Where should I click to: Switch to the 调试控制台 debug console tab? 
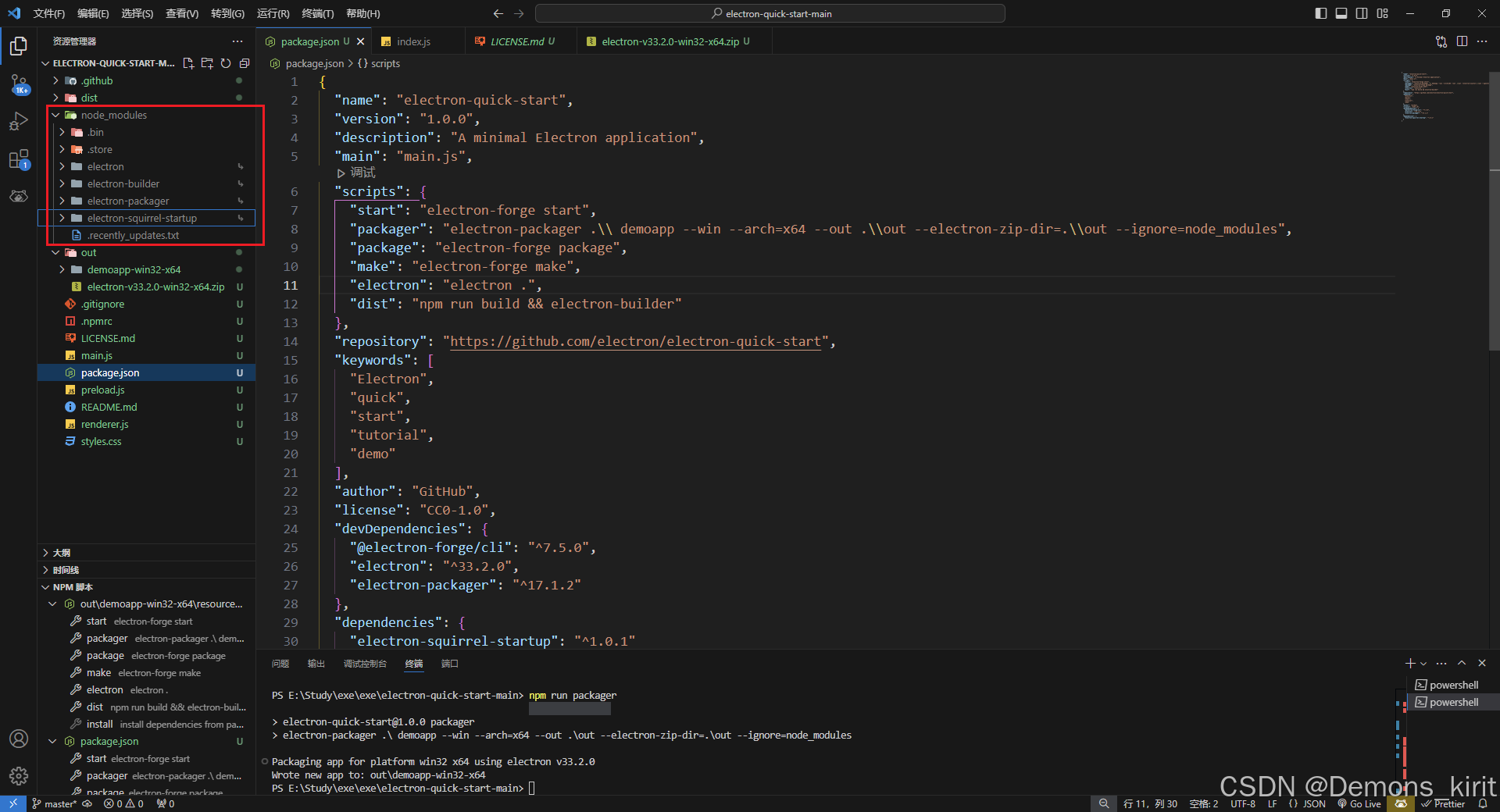click(x=365, y=664)
